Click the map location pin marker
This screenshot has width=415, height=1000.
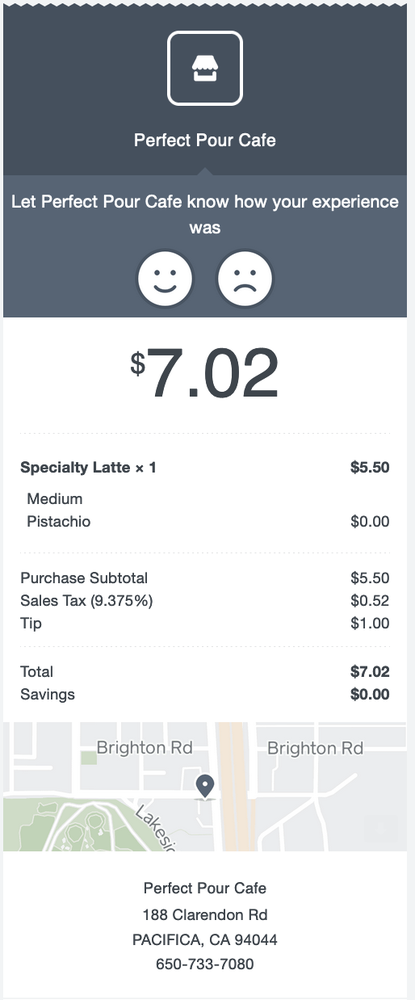pyautogui.click(x=205, y=786)
